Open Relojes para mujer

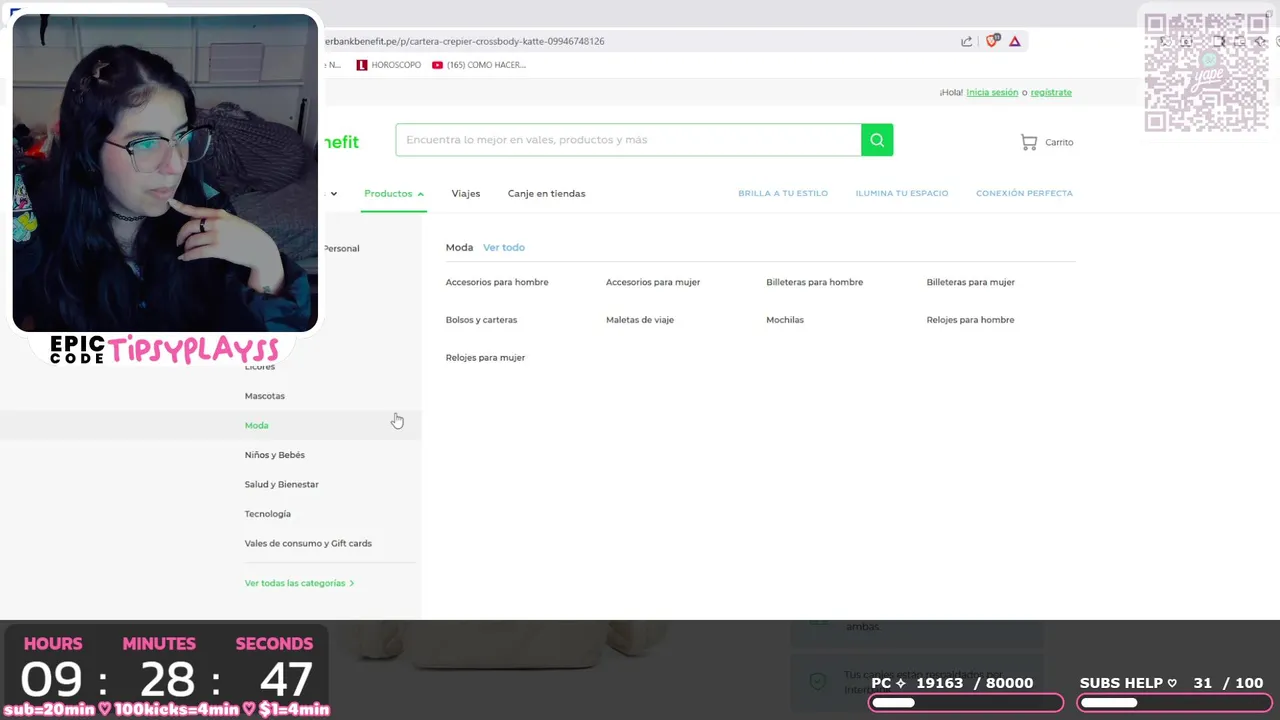[485, 357]
